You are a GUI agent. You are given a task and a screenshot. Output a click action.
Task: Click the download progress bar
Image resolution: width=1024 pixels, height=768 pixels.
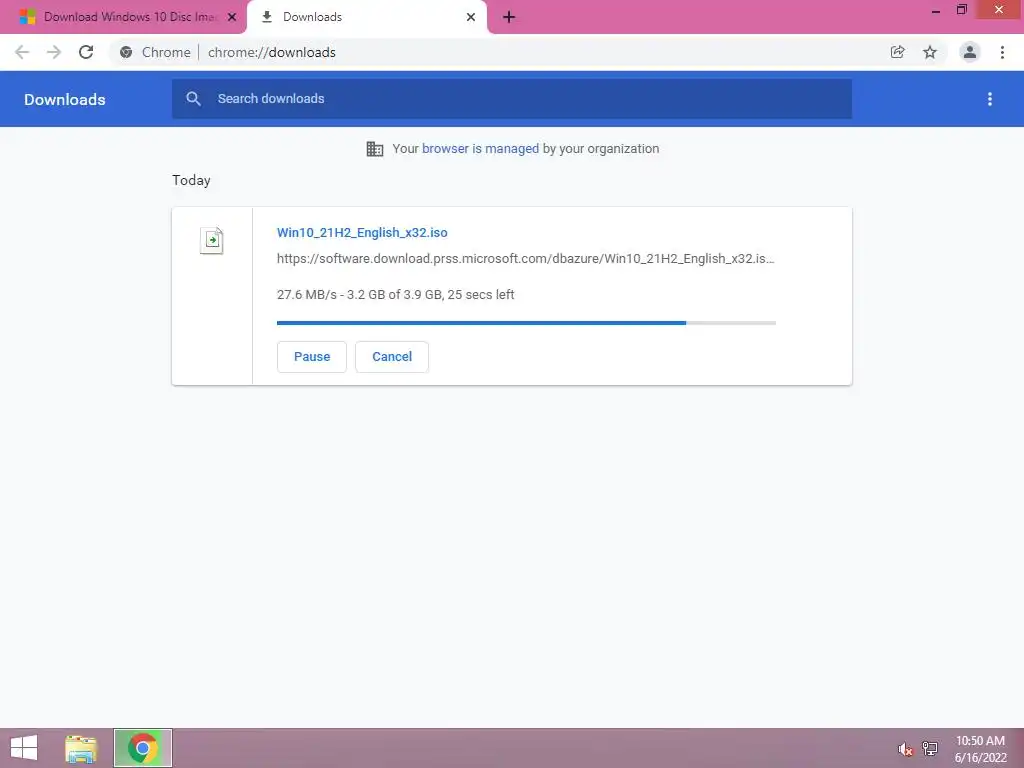526,323
